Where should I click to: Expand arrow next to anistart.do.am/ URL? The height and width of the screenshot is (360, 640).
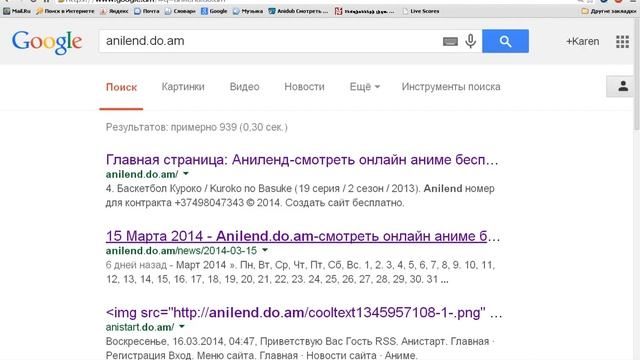click(182, 327)
